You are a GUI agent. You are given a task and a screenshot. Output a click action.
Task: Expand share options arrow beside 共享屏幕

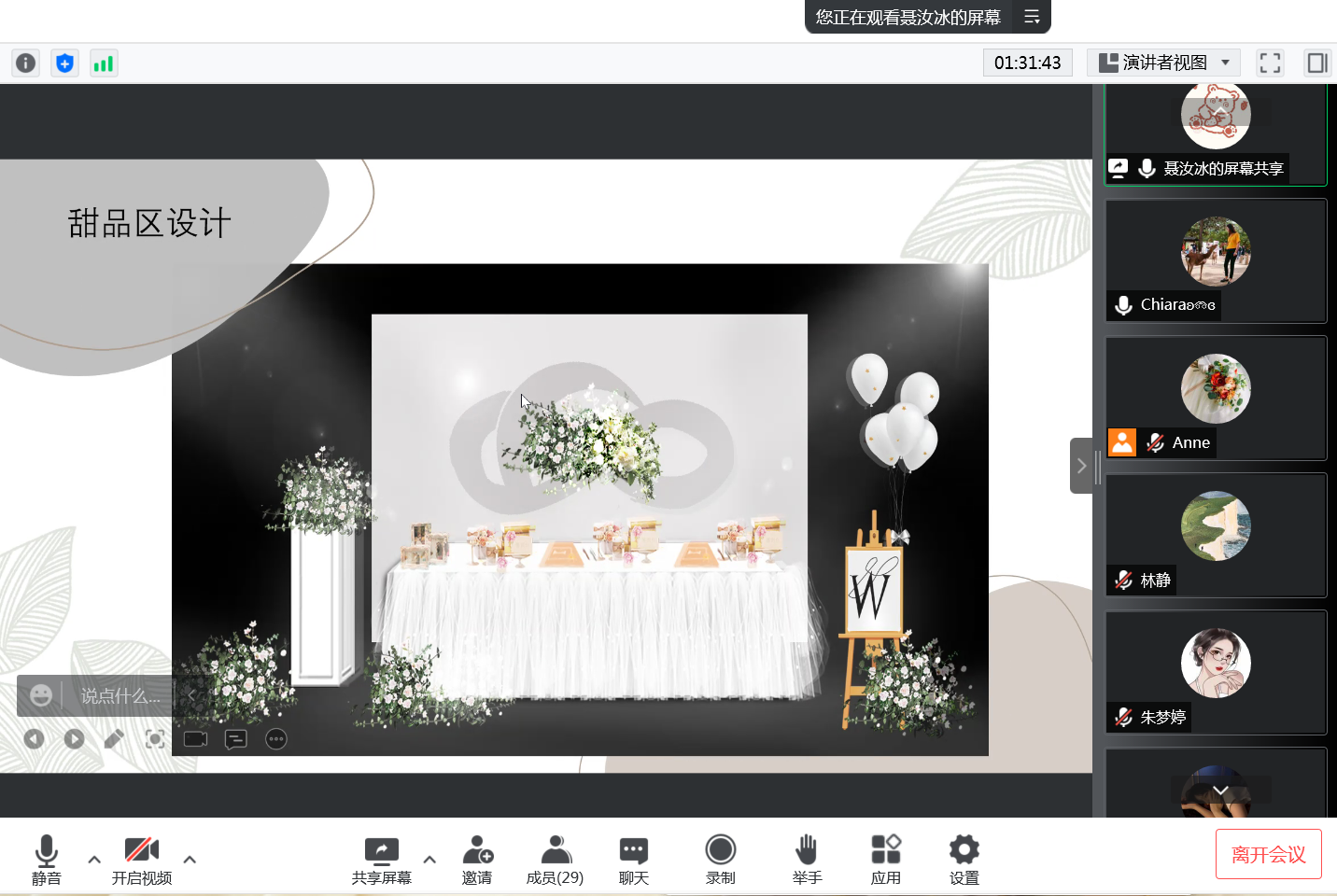point(429,859)
